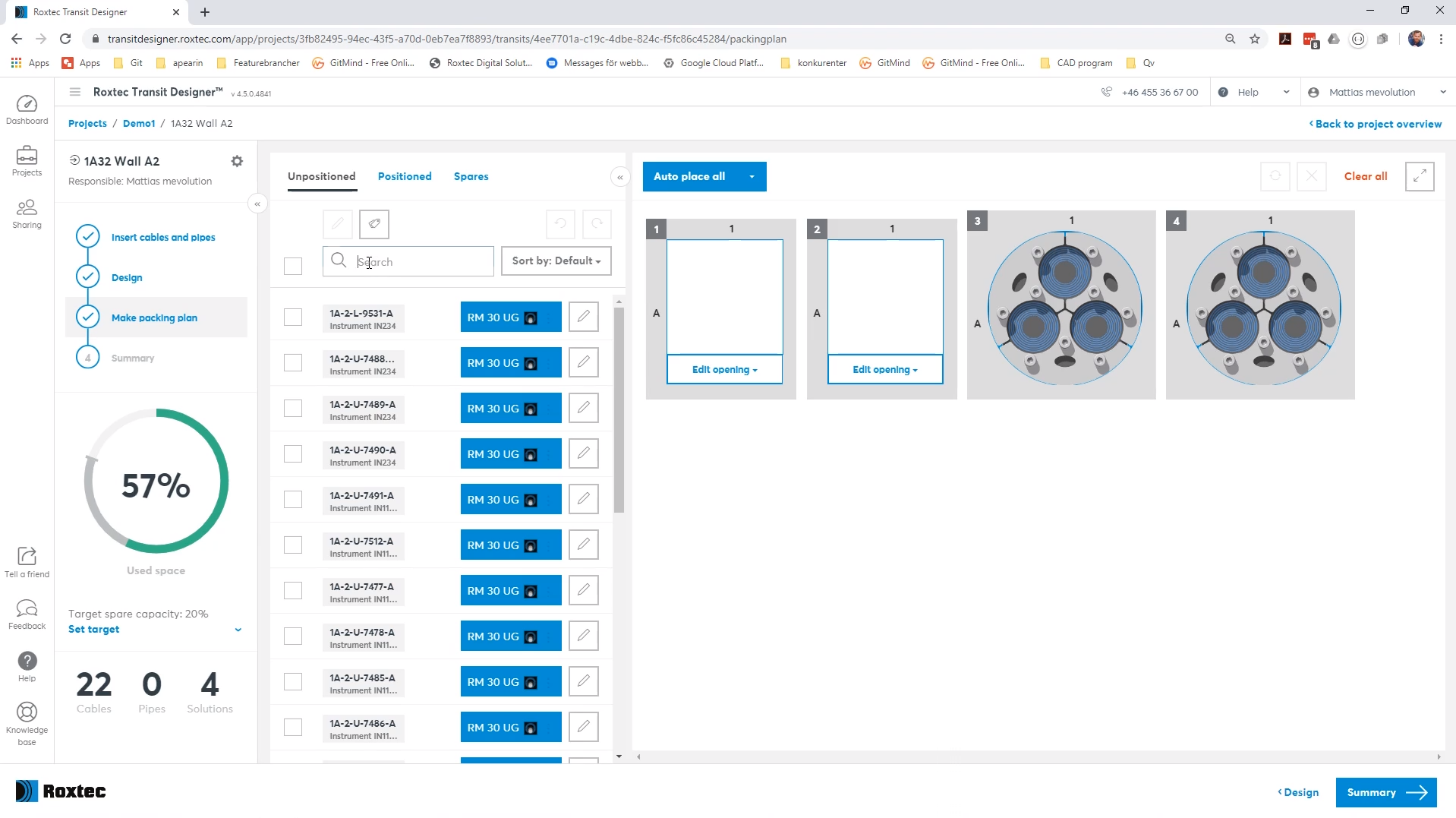Click the cable Search input field
This screenshot has width=1456, height=818.
click(x=421, y=261)
